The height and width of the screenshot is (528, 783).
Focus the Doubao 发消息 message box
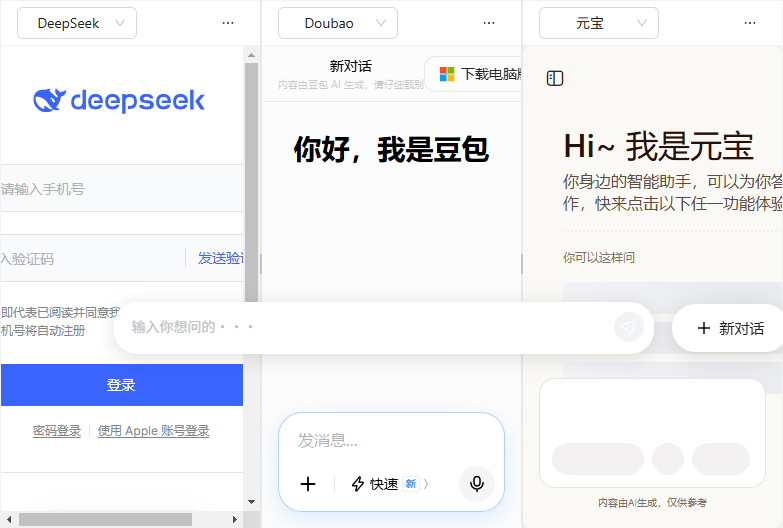click(x=391, y=441)
